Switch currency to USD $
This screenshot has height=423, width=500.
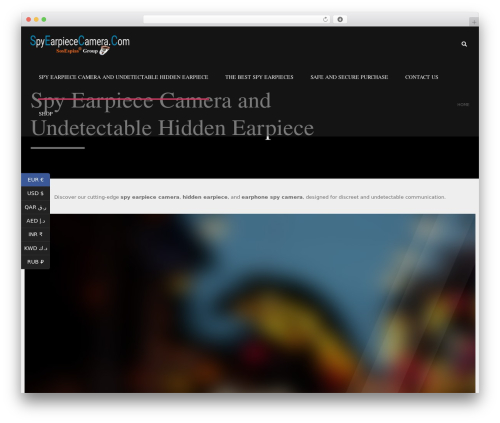pos(35,193)
